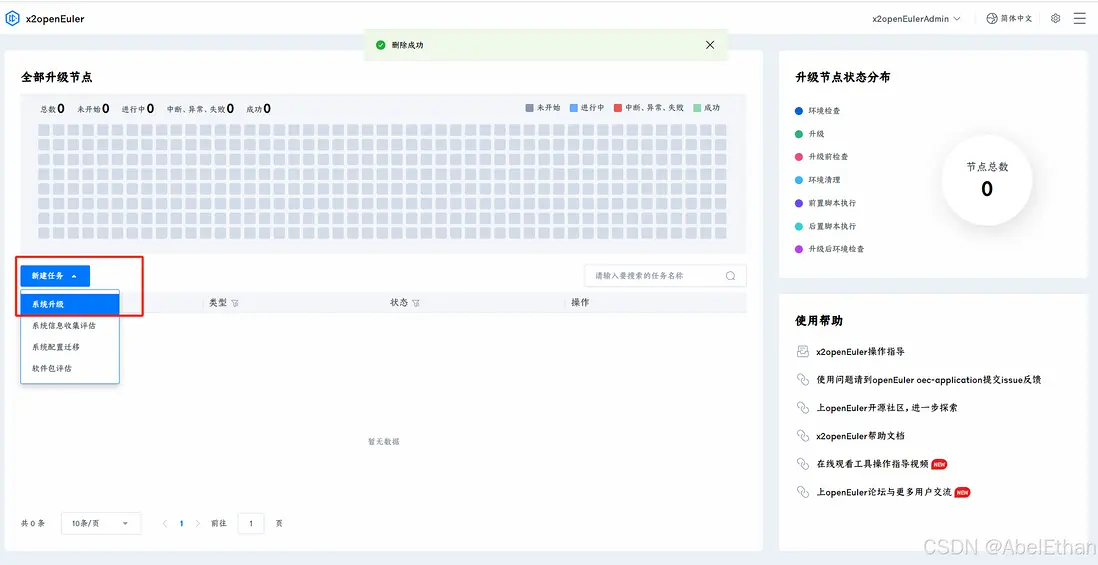Viewport: 1098px width, 565px height.
Task: Toggle 升级 legend item
Action: [809, 134]
